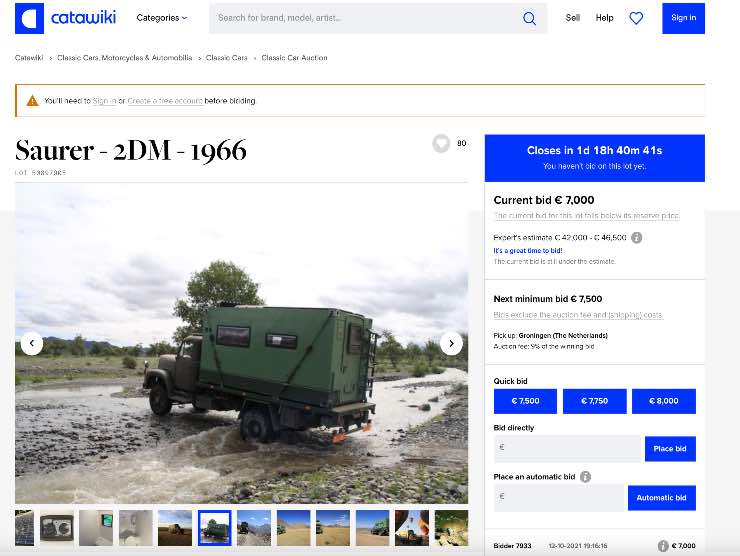Click info icon beside expert's estimate
Viewport: 740px width, 556px height.
(x=637, y=237)
